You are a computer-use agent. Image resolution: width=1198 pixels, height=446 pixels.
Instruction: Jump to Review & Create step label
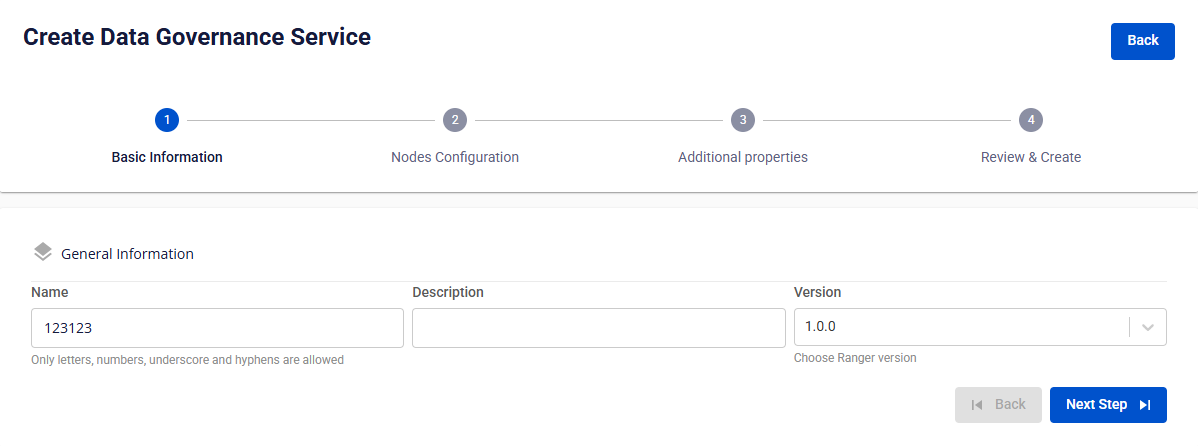pos(1031,157)
